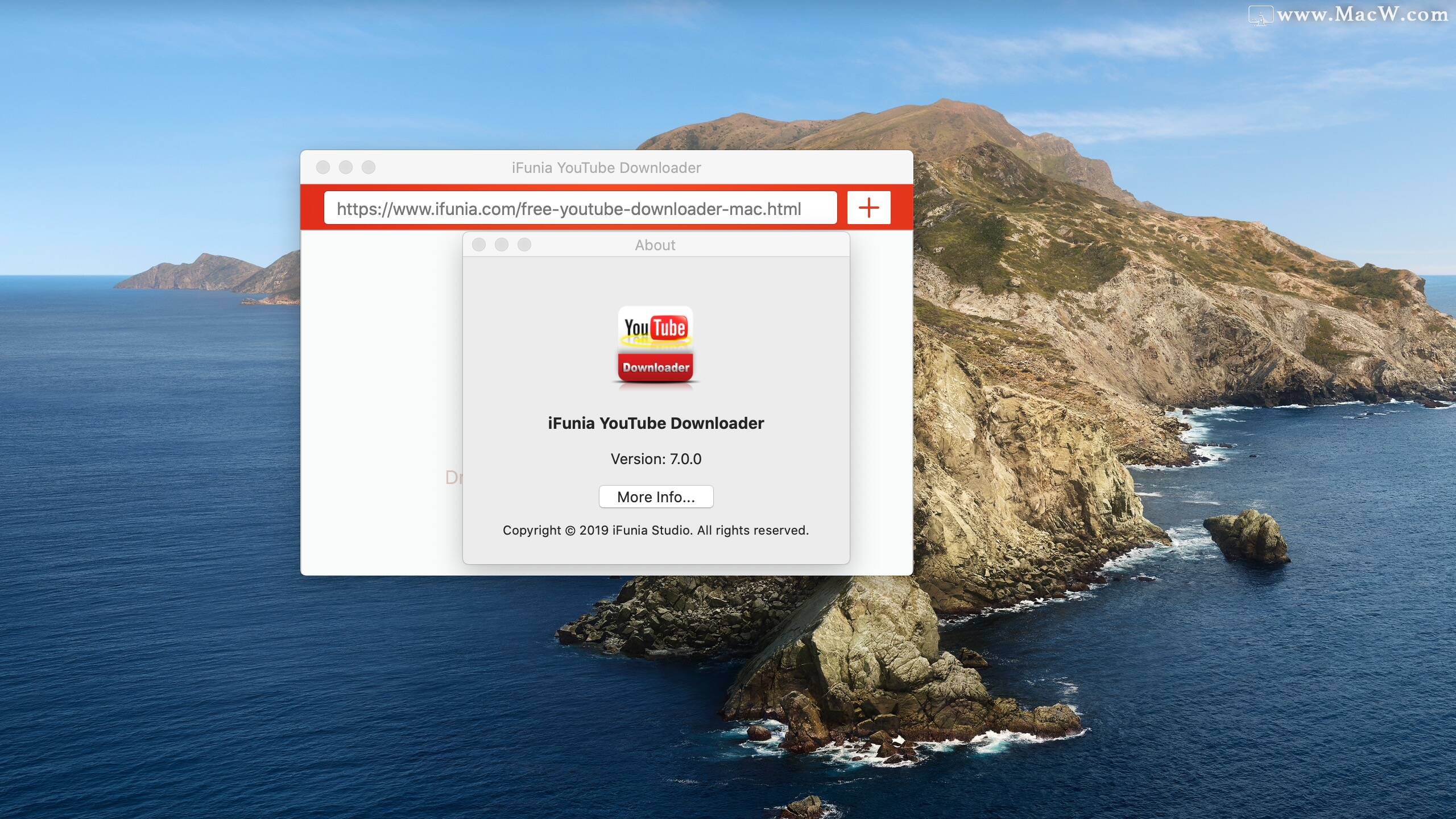Click the green zoom button on About window
Image resolution: width=1456 pixels, height=819 pixels.
(x=524, y=245)
